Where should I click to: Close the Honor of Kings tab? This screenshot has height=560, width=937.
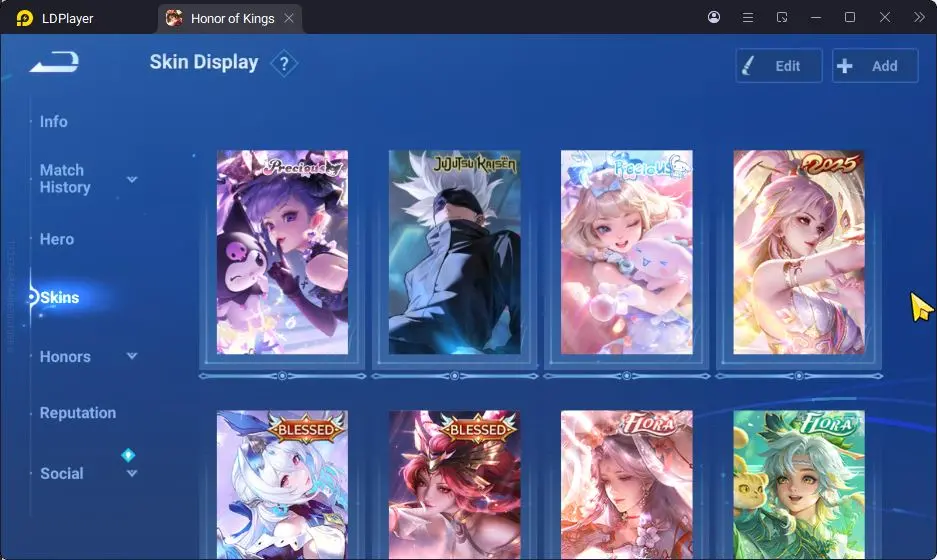coord(289,19)
